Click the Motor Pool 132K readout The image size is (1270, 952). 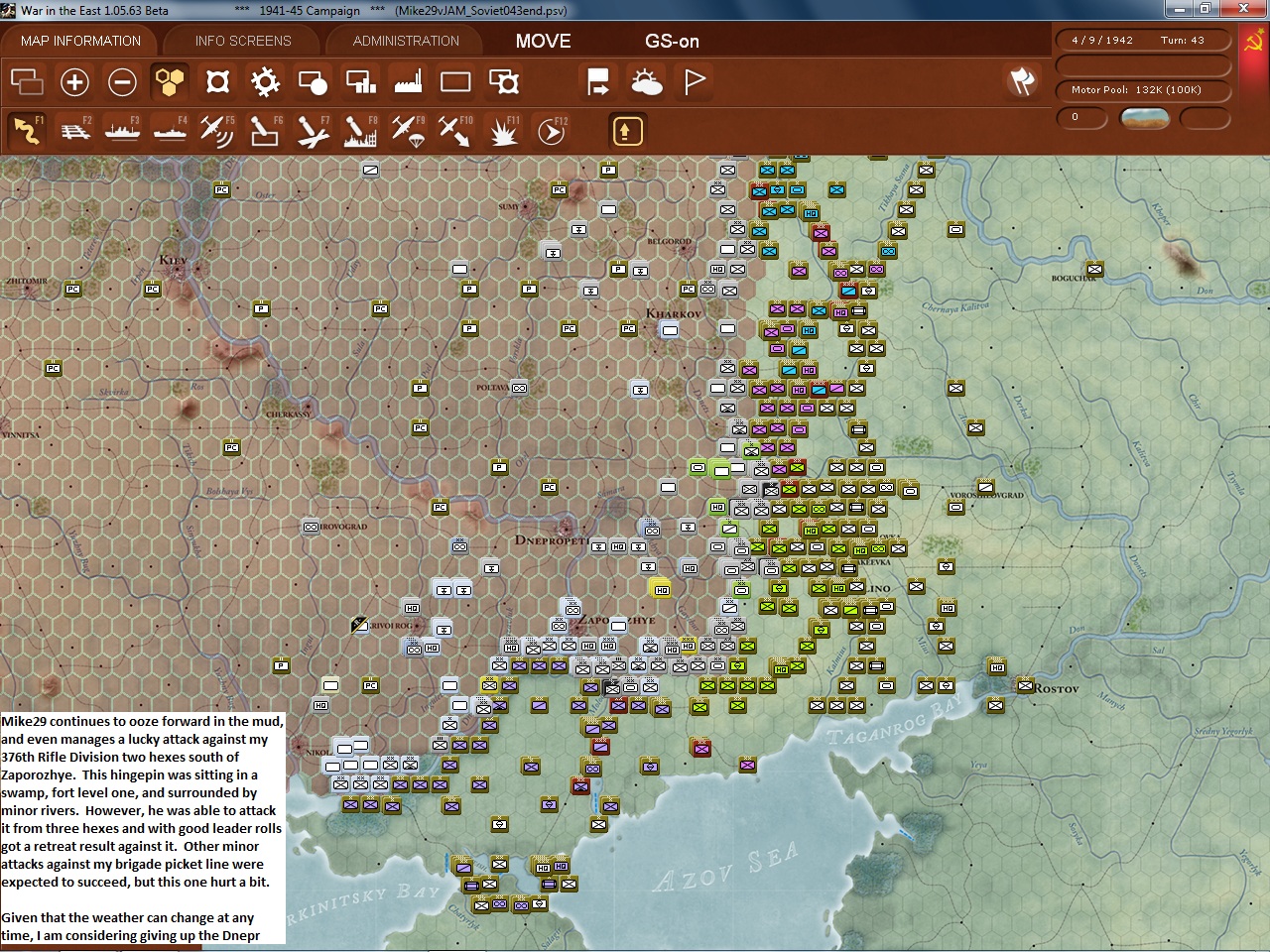coord(1143,90)
